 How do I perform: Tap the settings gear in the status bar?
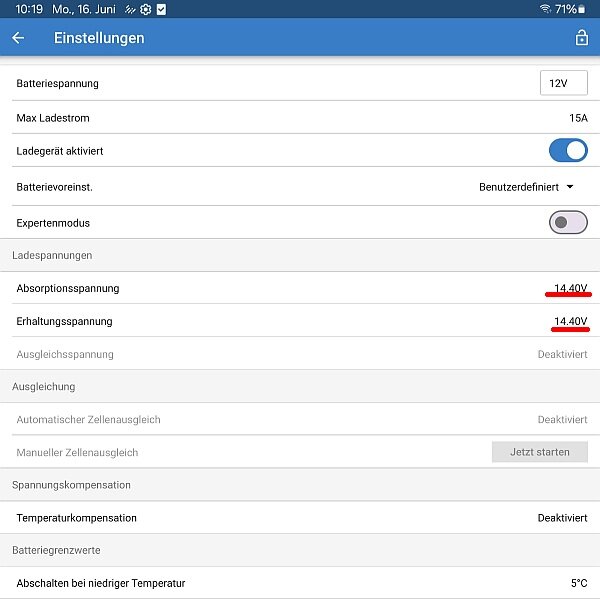pos(145,9)
